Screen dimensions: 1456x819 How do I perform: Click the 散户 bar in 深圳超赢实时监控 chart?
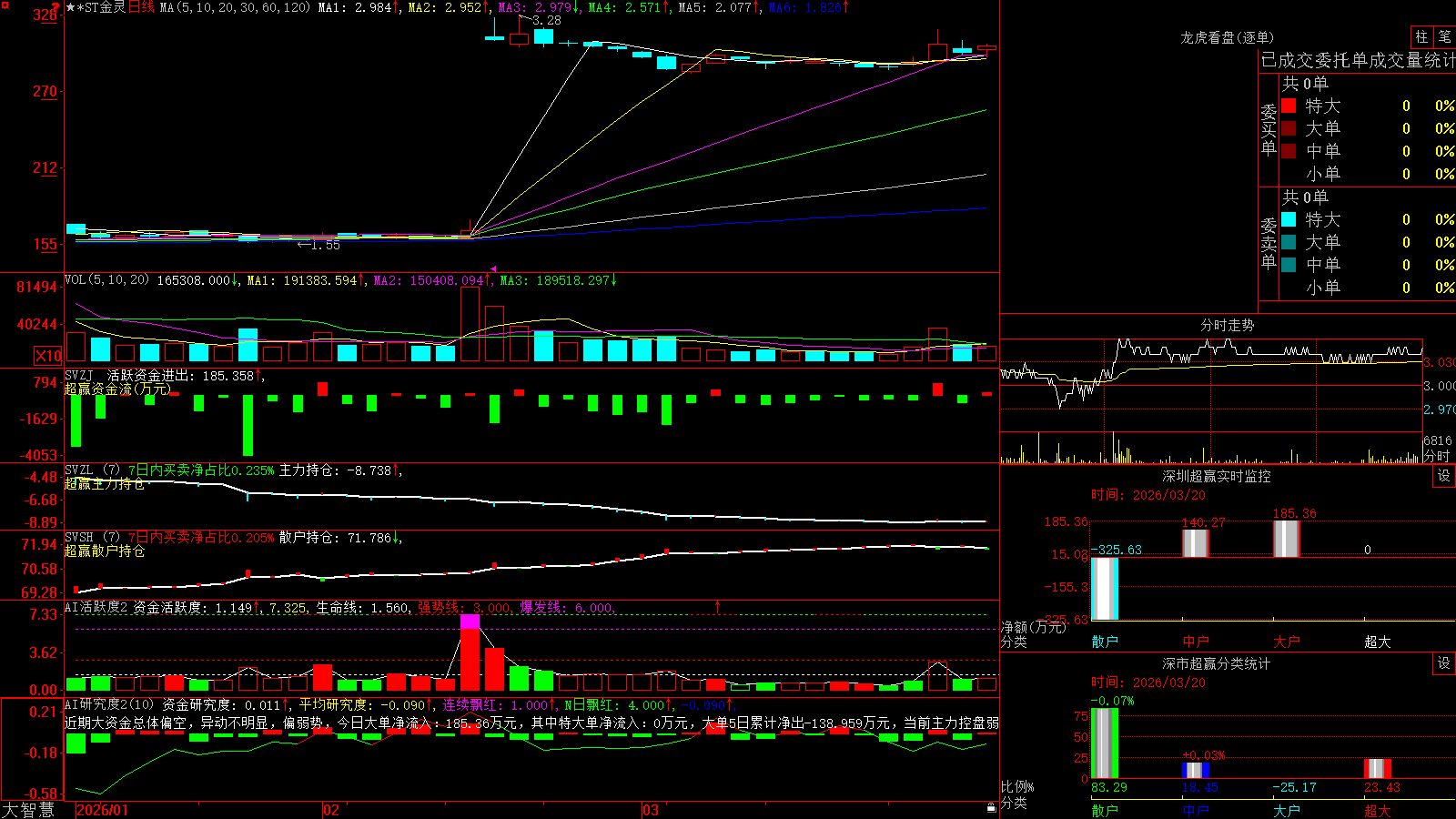(1104, 589)
